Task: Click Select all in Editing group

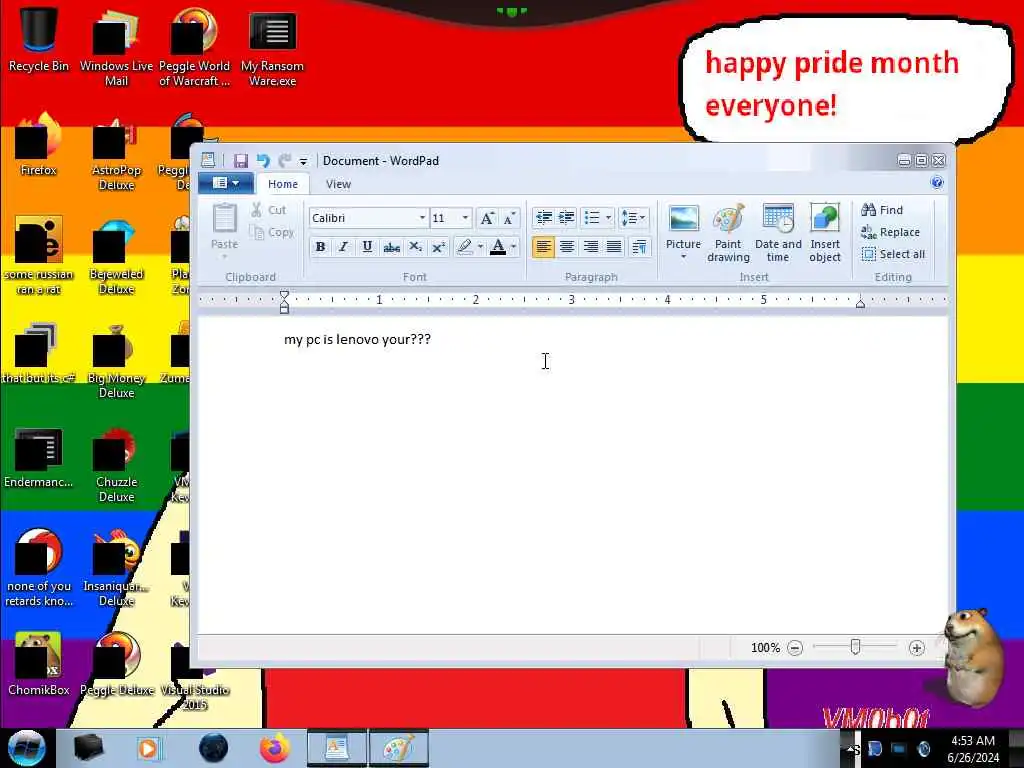Action: click(x=893, y=254)
